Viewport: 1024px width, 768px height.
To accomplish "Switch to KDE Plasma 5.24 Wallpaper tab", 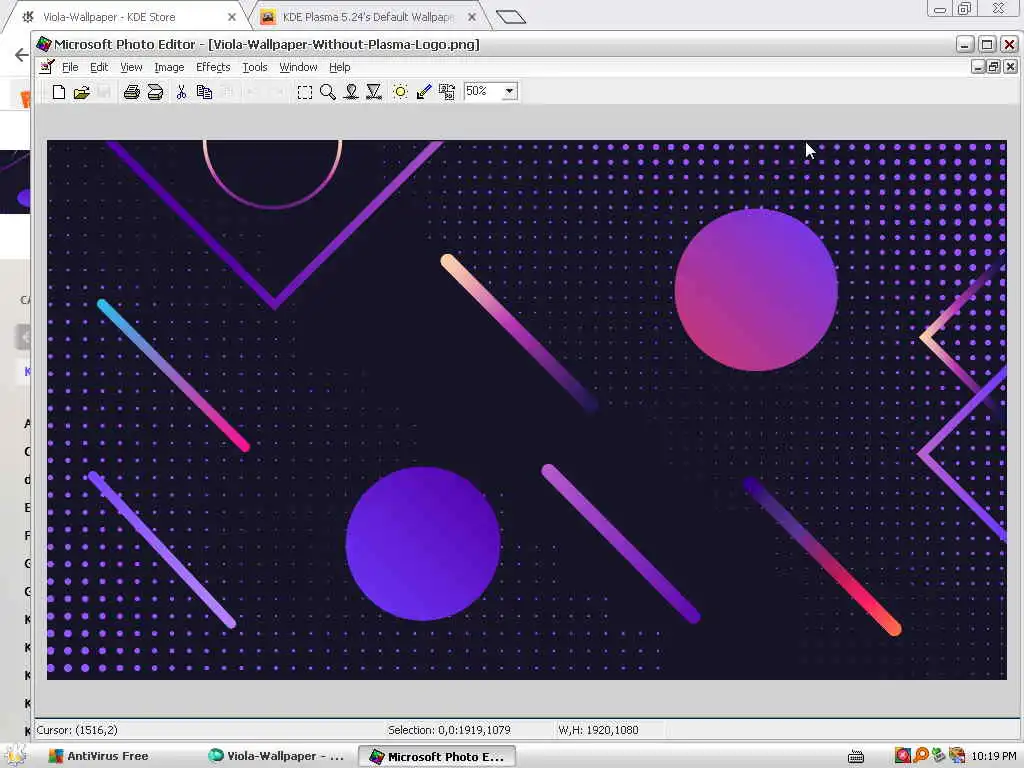I will tap(368, 17).
